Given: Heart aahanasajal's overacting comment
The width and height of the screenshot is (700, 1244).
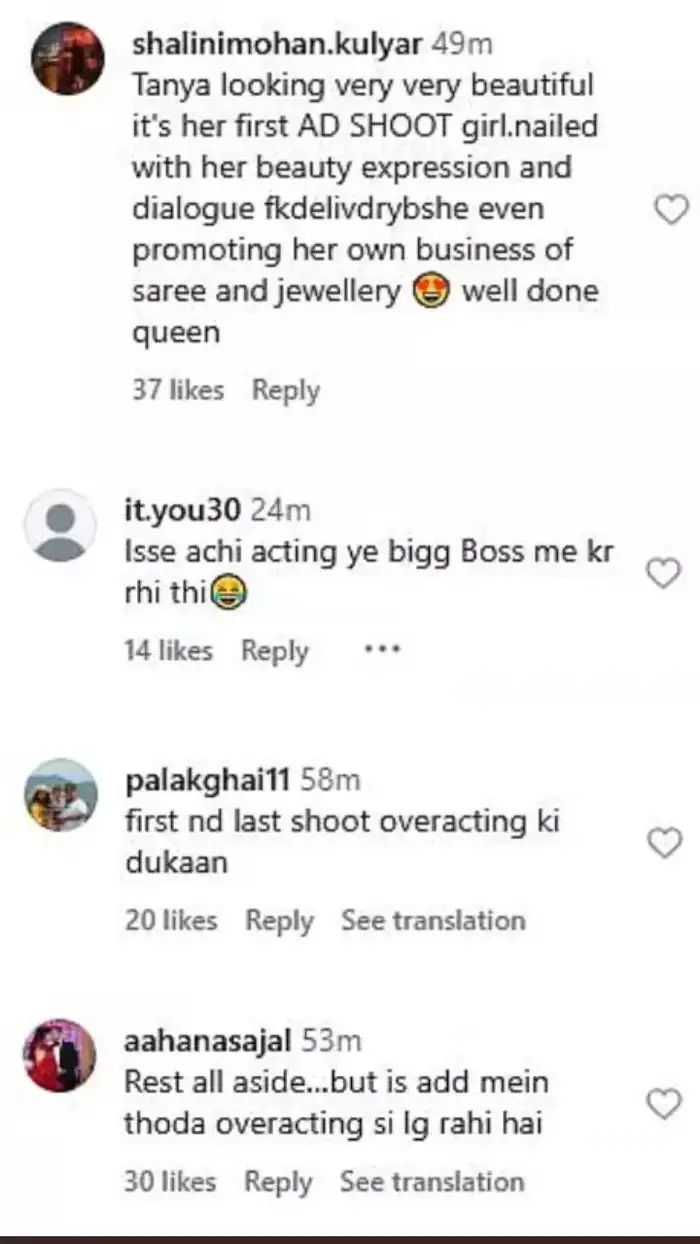Looking at the screenshot, I should (x=664, y=1104).
